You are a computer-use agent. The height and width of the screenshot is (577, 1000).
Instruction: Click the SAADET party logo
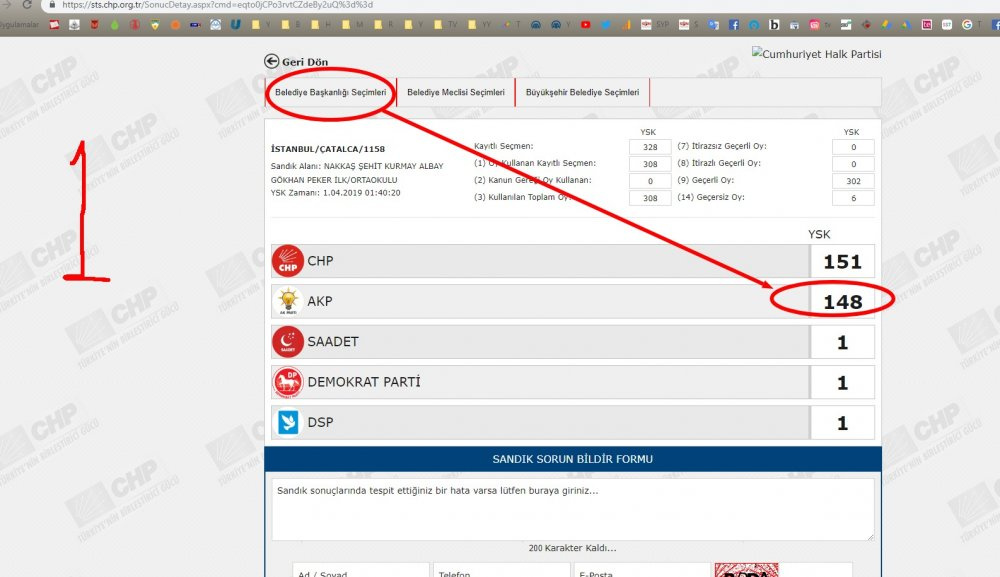tap(288, 342)
